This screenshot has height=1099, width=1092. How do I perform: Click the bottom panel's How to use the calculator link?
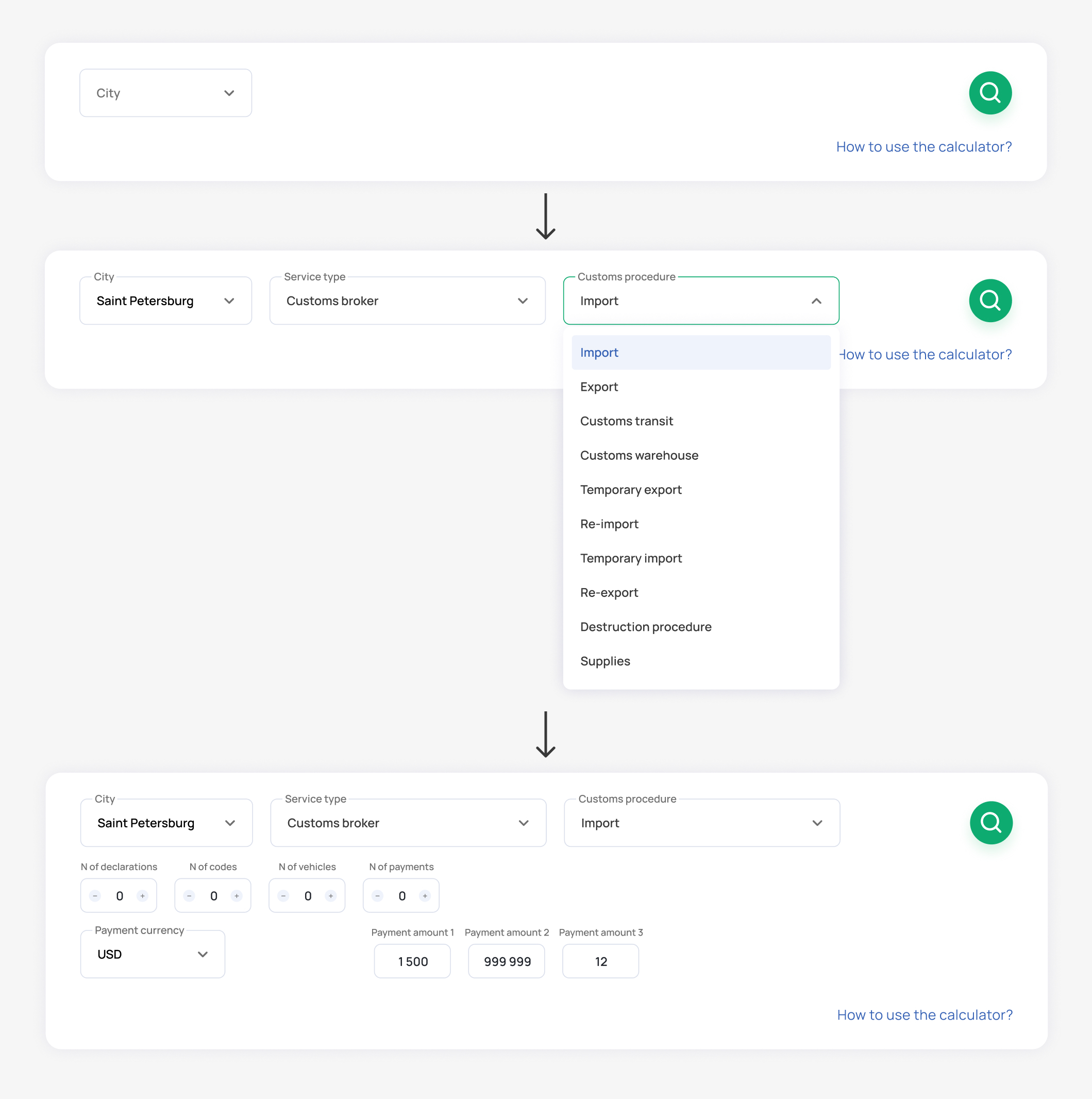click(x=924, y=1015)
